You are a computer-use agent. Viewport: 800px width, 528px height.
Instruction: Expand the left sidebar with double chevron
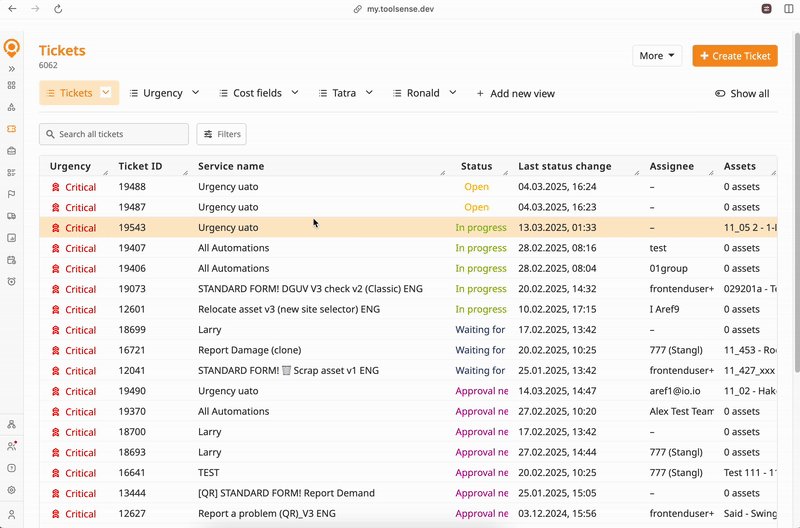tap(12, 69)
